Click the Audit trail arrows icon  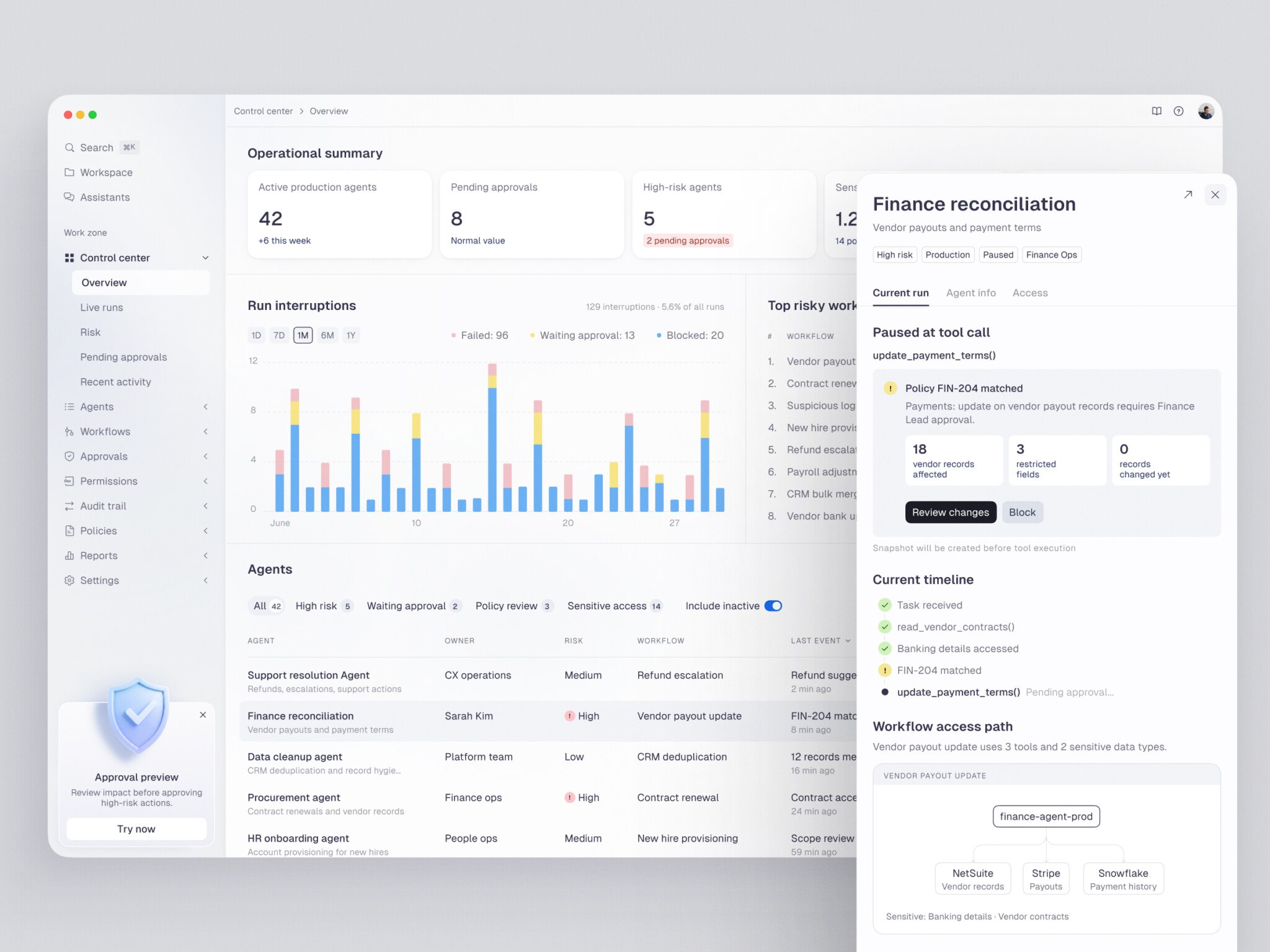(x=69, y=506)
